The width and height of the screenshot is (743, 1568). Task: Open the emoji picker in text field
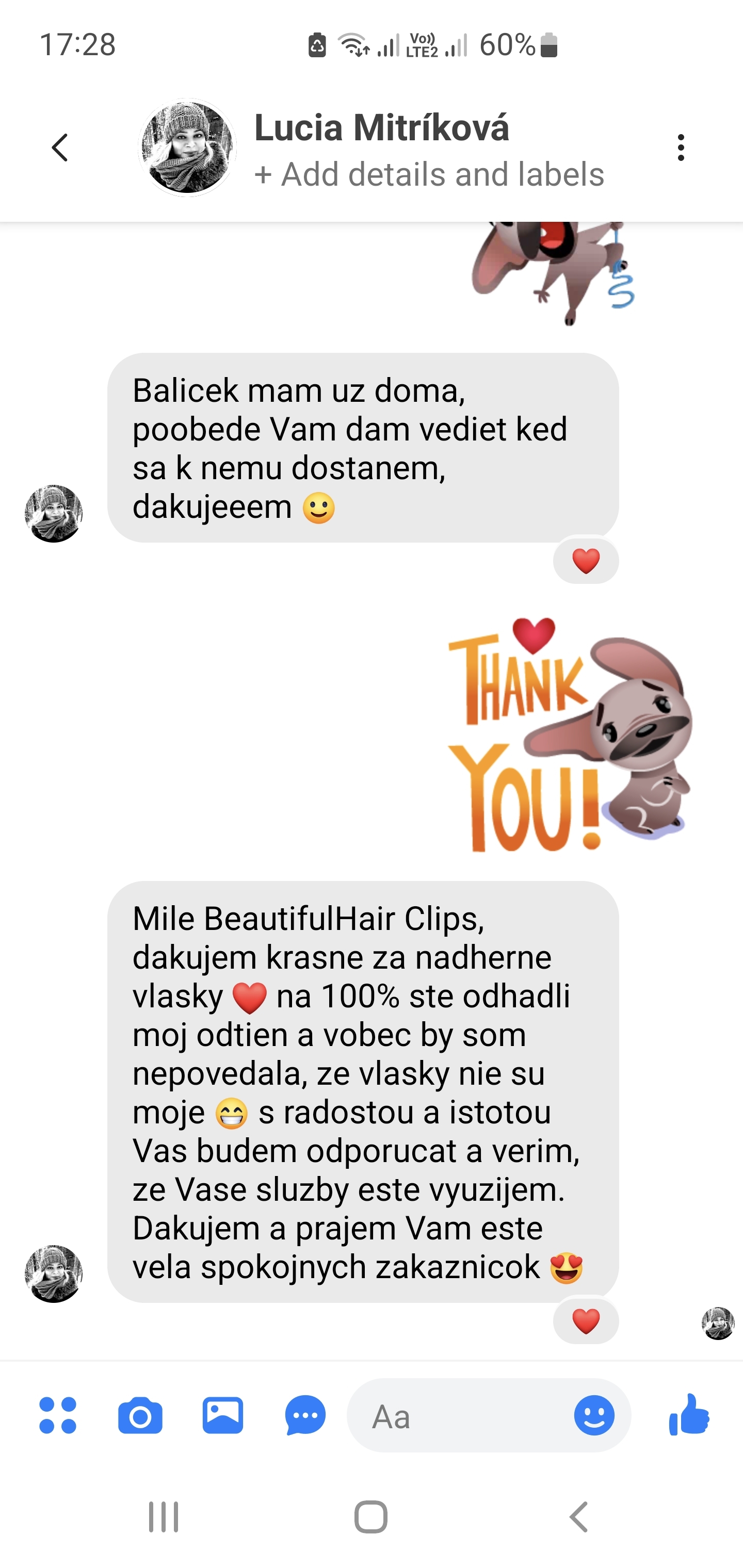point(594,1415)
